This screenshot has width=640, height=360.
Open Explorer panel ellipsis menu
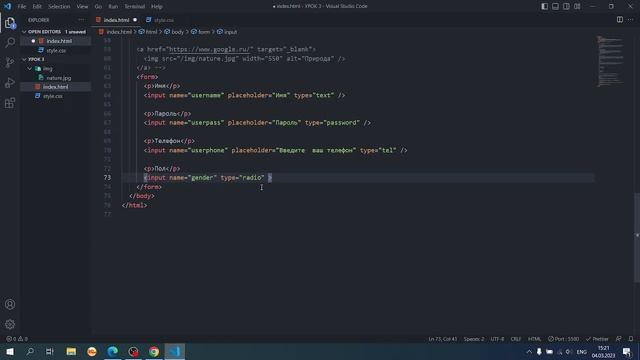(x=81, y=20)
